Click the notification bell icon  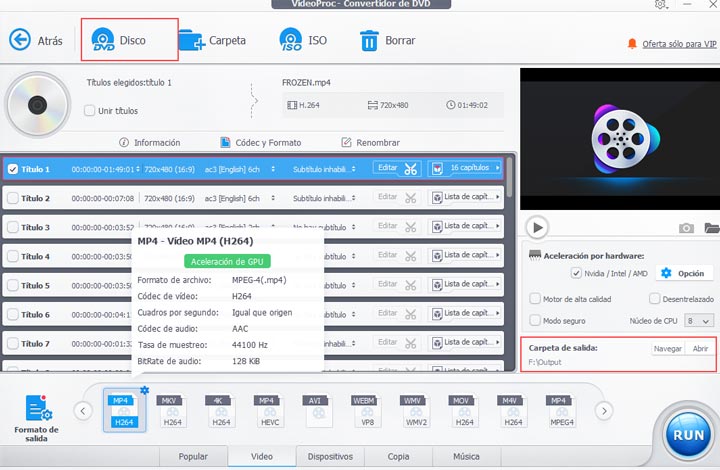[x=632, y=44]
